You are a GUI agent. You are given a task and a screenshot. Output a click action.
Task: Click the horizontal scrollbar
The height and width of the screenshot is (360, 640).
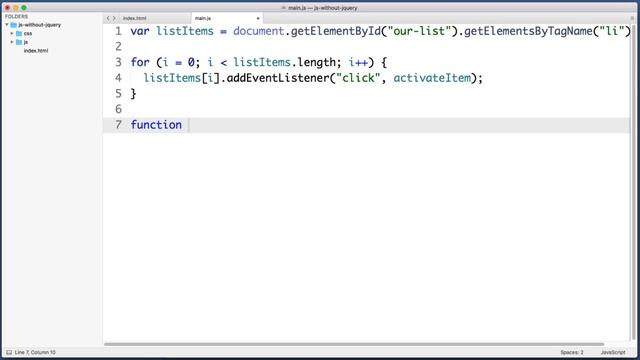354,344
